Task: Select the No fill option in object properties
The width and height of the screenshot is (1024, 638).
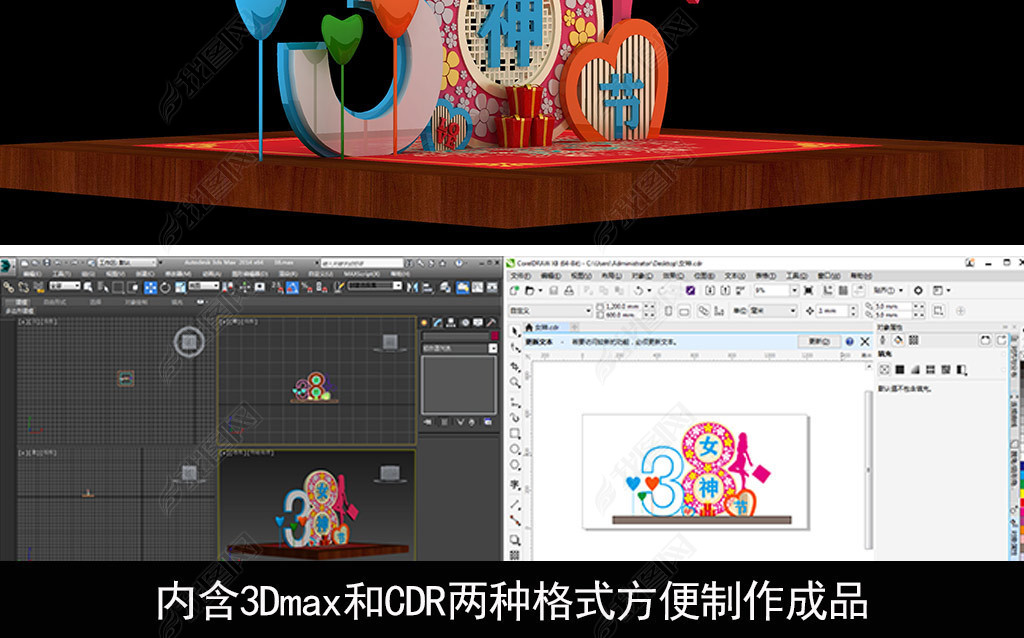Action: (x=885, y=370)
